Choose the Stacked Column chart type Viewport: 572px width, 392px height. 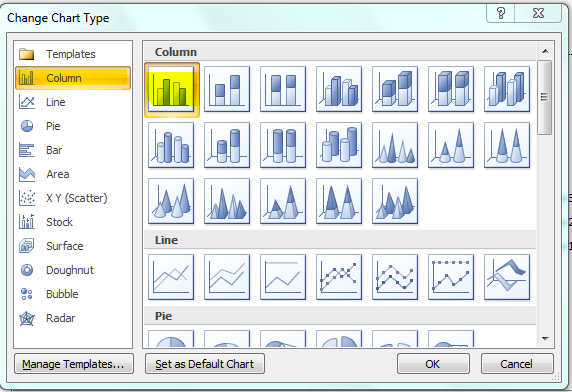[x=227, y=89]
